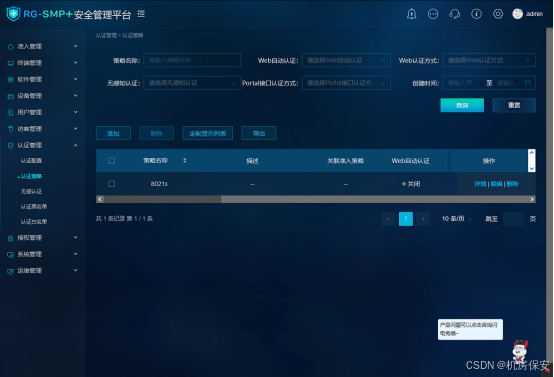
Task: Open the Web自动认证 dropdown
Action: point(346,60)
